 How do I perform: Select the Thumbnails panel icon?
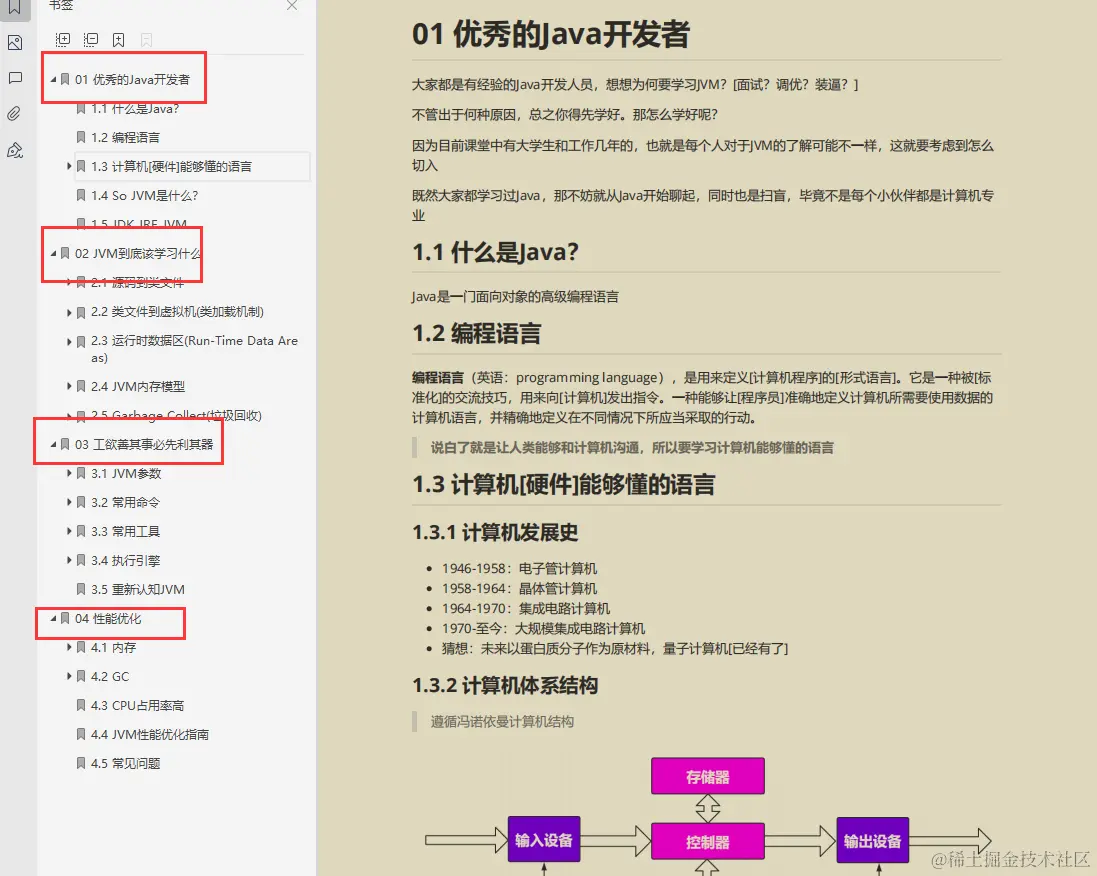14,41
